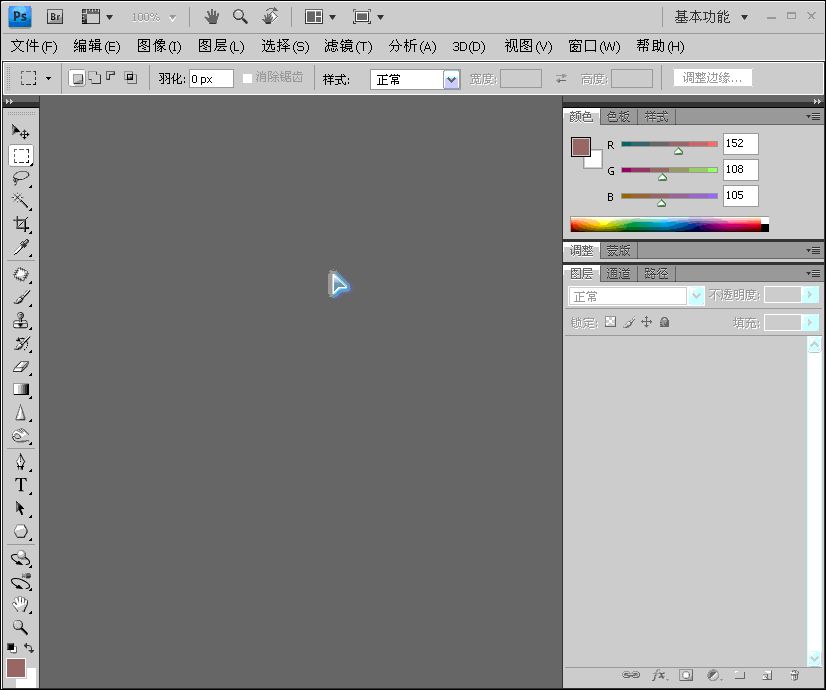Viewport: 826px width, 690px height.
Task: Select the Lasso tool
Action: click(20, 178)
